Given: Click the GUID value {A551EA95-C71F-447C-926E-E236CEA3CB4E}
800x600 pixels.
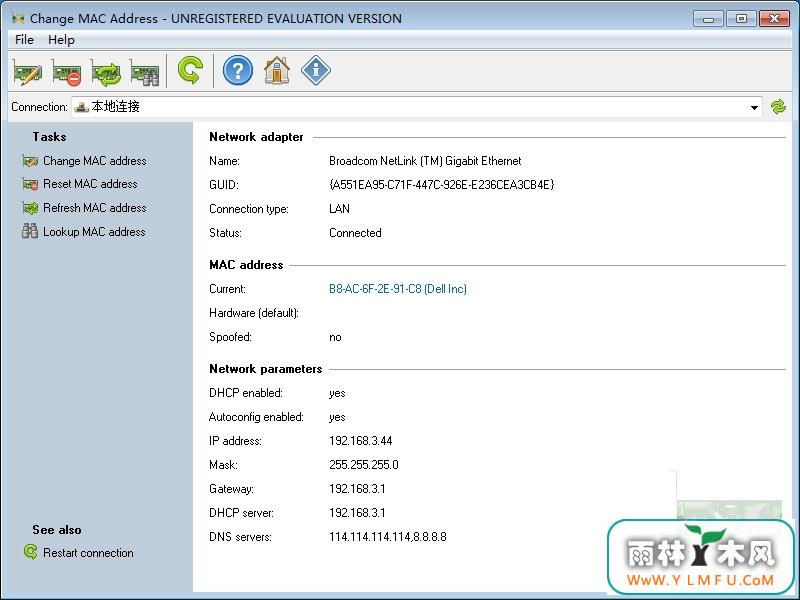Looking at the screenshot, I should pyautogui.click(x=441, y=185).
